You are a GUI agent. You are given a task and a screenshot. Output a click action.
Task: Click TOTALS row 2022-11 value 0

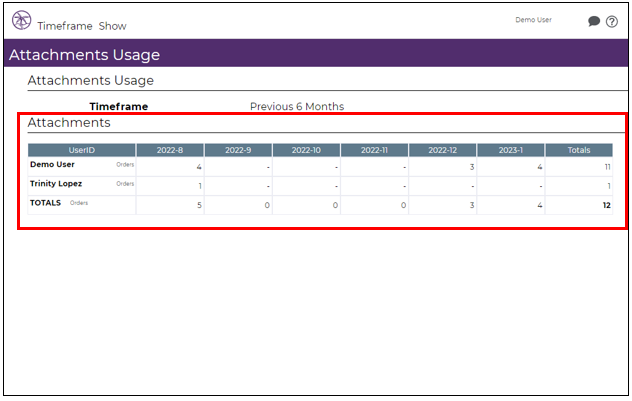click(403, 205)
